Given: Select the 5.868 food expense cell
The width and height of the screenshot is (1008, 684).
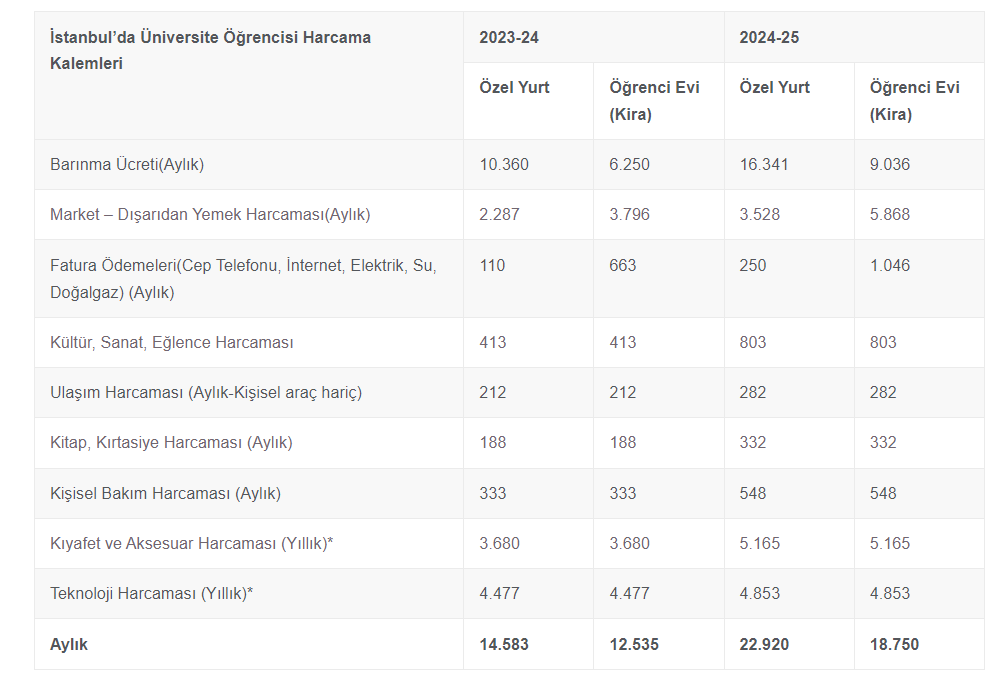Looking at the screenshot, I should click(890, 214).
